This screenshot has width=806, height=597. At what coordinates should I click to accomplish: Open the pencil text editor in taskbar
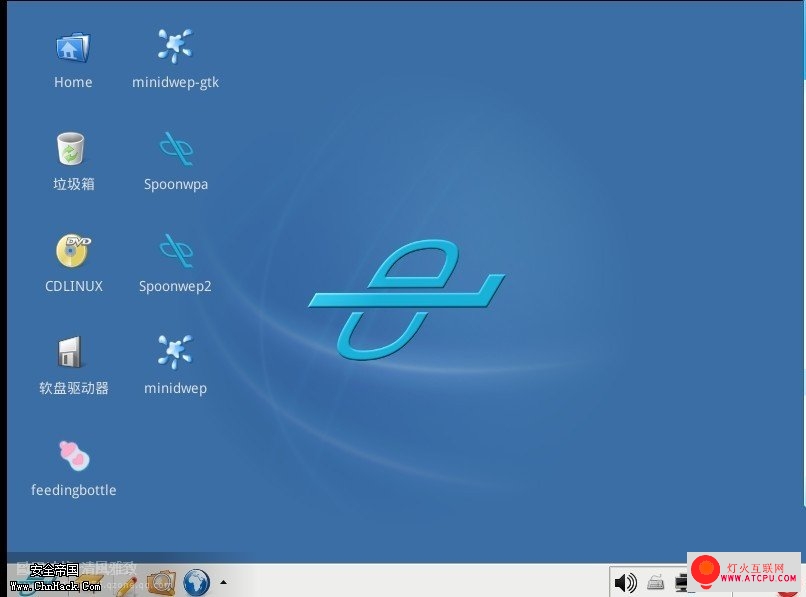pos(126,585)
